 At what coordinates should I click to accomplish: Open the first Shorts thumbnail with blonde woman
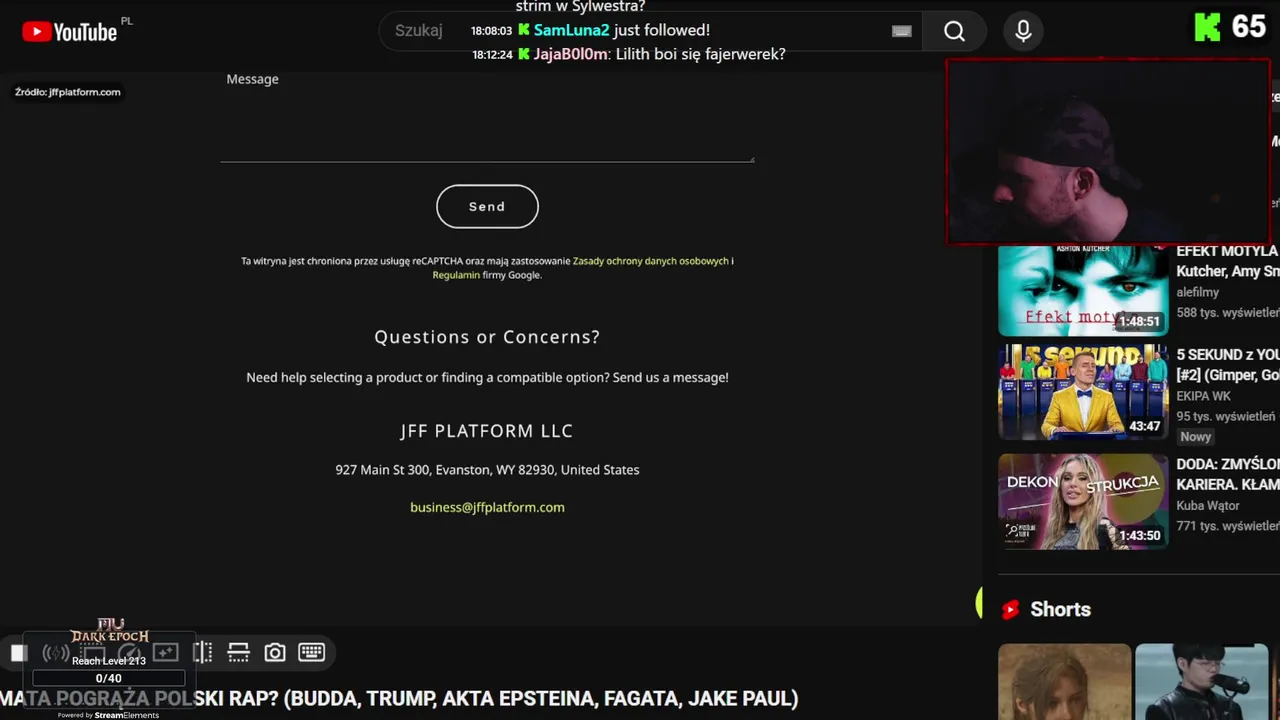(x=1064, y=681)
